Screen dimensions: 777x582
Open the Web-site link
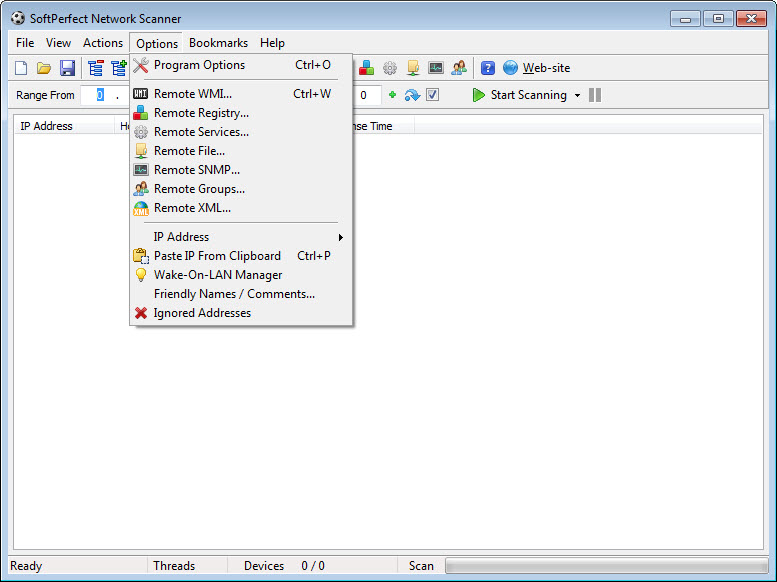(x=546, y=68)
